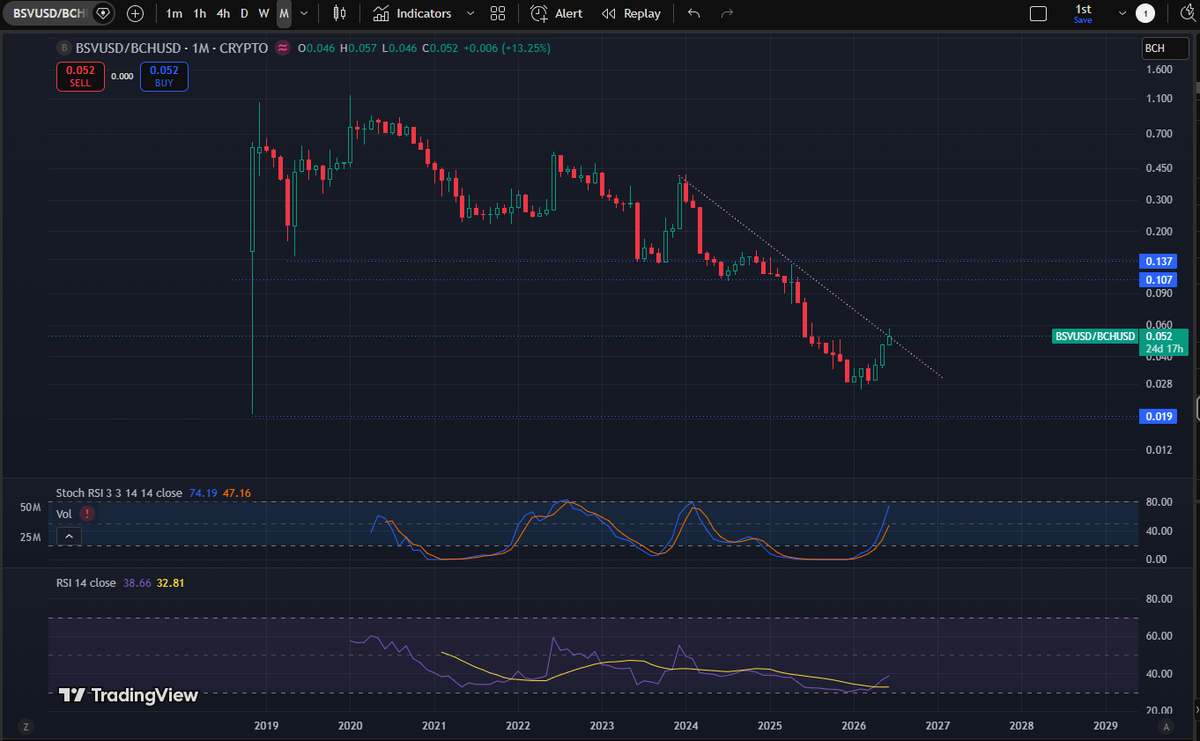
Task: Click the 2024 label on the time axis
Action: coord(685,725)
